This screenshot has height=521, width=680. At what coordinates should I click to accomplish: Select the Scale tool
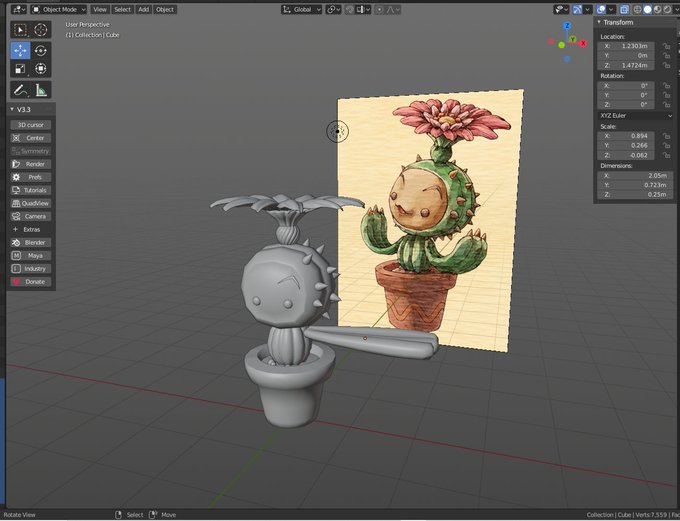[20, 69]
